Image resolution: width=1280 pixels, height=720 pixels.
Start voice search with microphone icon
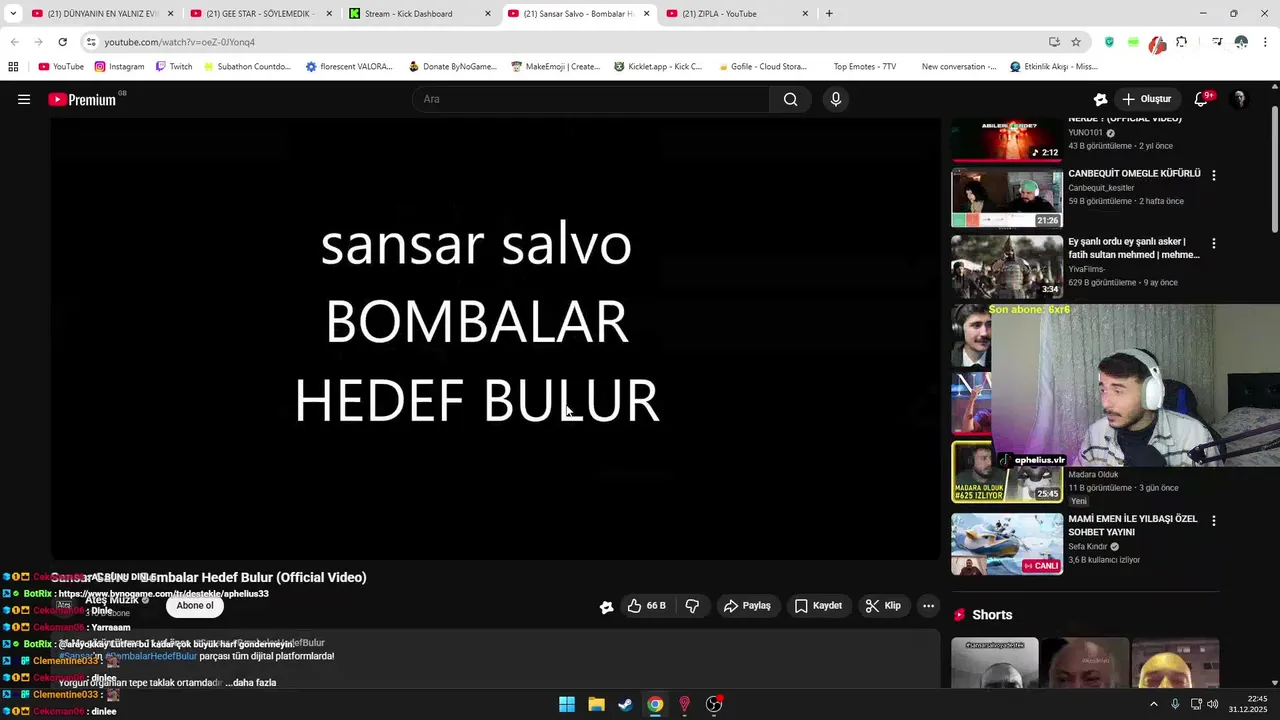836,99
